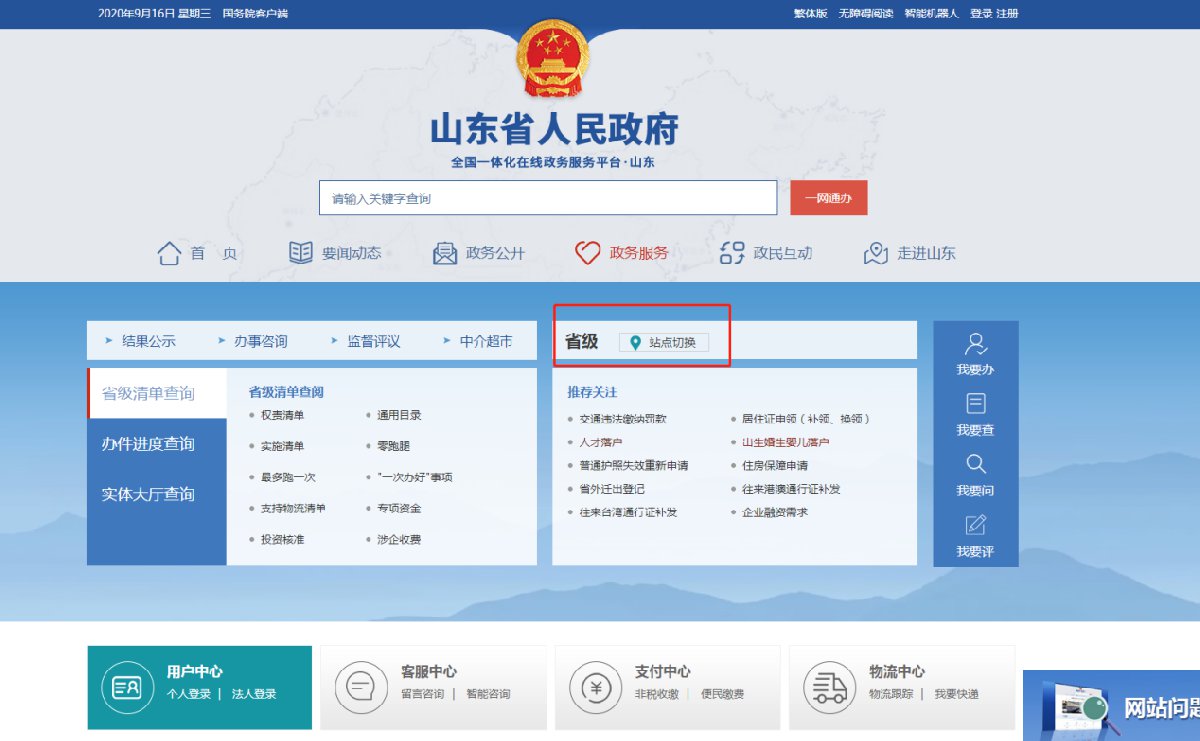Open 我要评 pencil edit icon in sidebar
The image size is (1200, 741).
(x=976, y=525)
